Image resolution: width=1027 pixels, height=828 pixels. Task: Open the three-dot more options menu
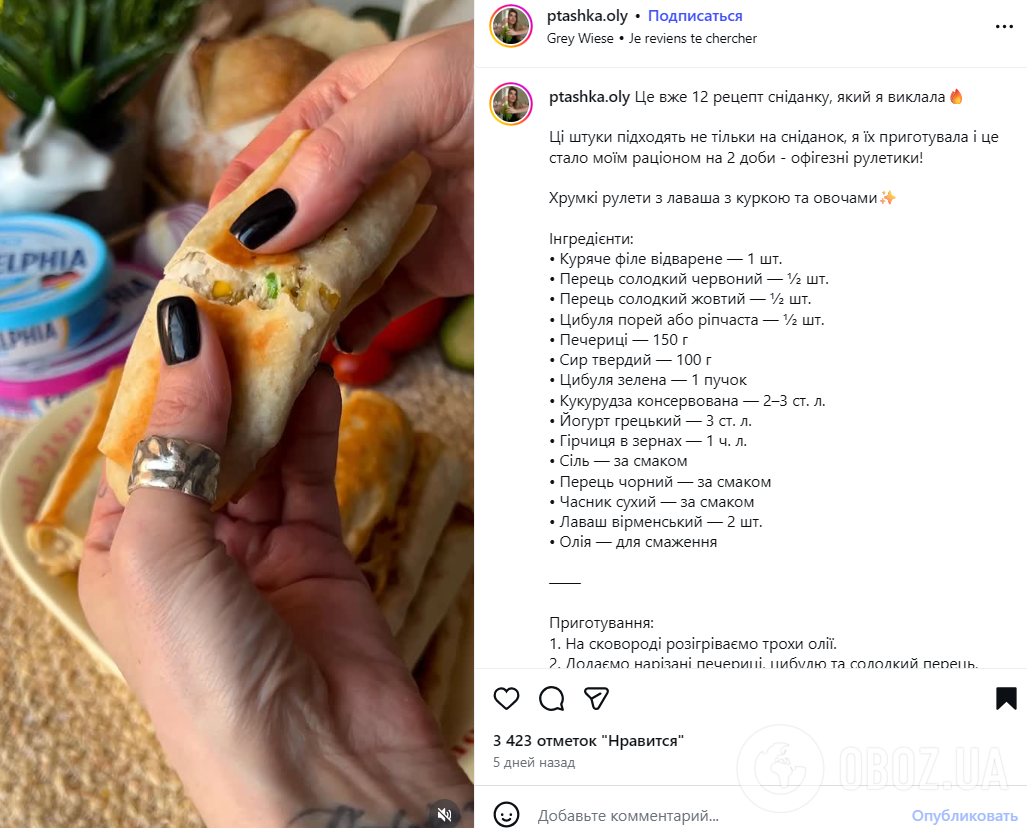[1004, 27]
